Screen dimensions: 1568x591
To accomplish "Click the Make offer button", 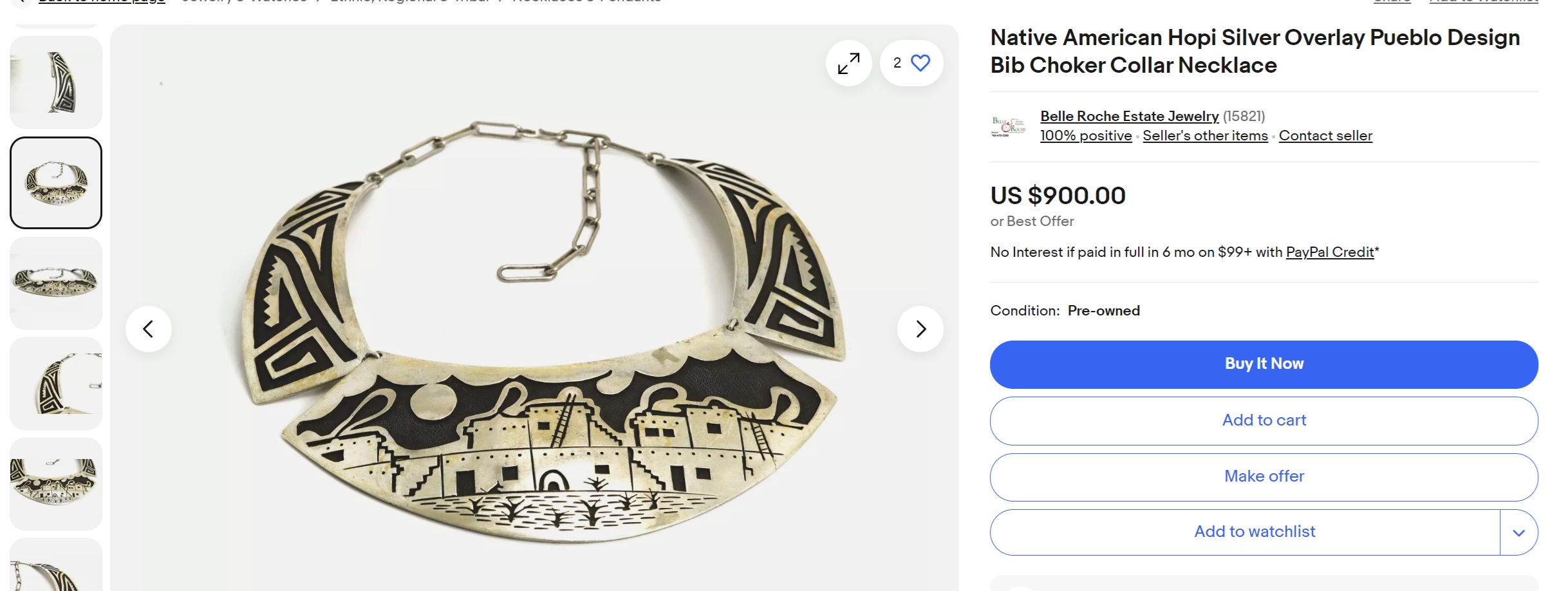I will click(x=1264, y=476).
